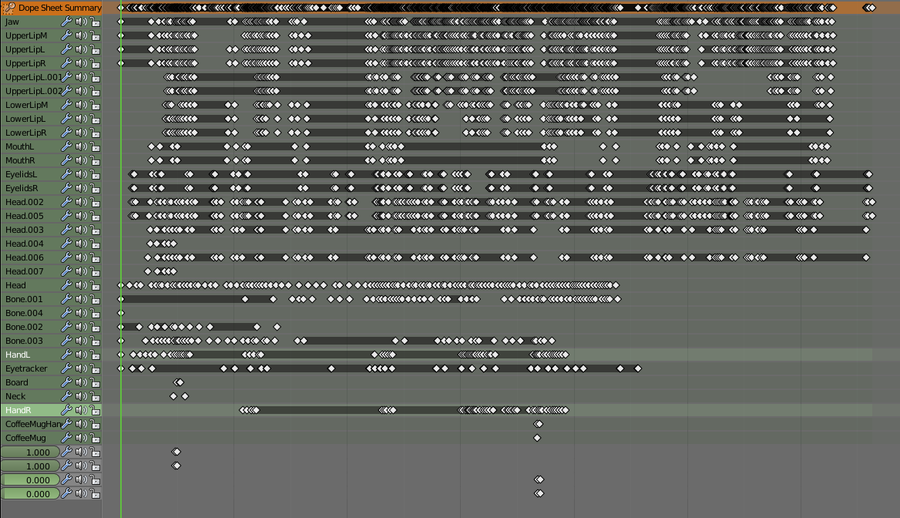The image size is (900, 518).
Task: Select the UpperLipL.001 channel name
Action: point(33,78)
